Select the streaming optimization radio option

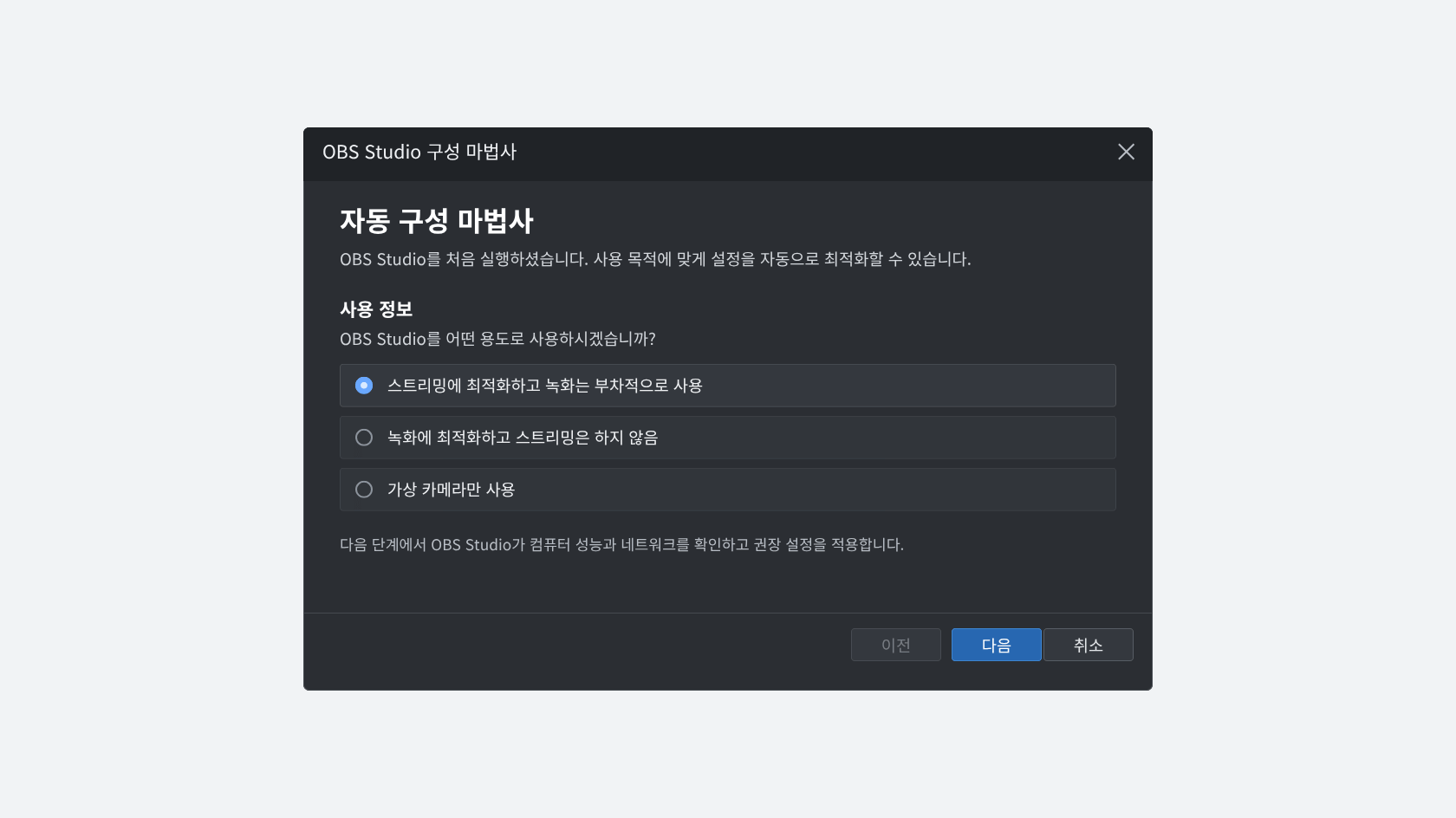[x=727, y=386]
